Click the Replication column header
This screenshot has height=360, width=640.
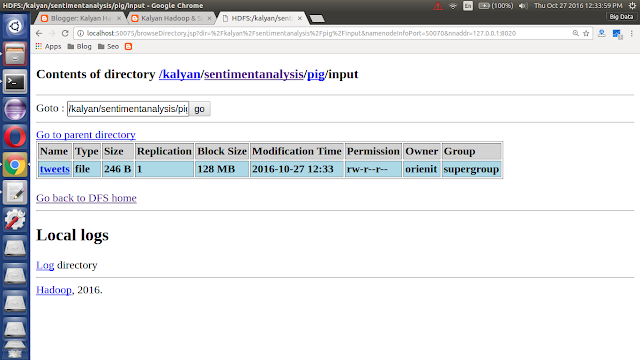tap(164, 151)
